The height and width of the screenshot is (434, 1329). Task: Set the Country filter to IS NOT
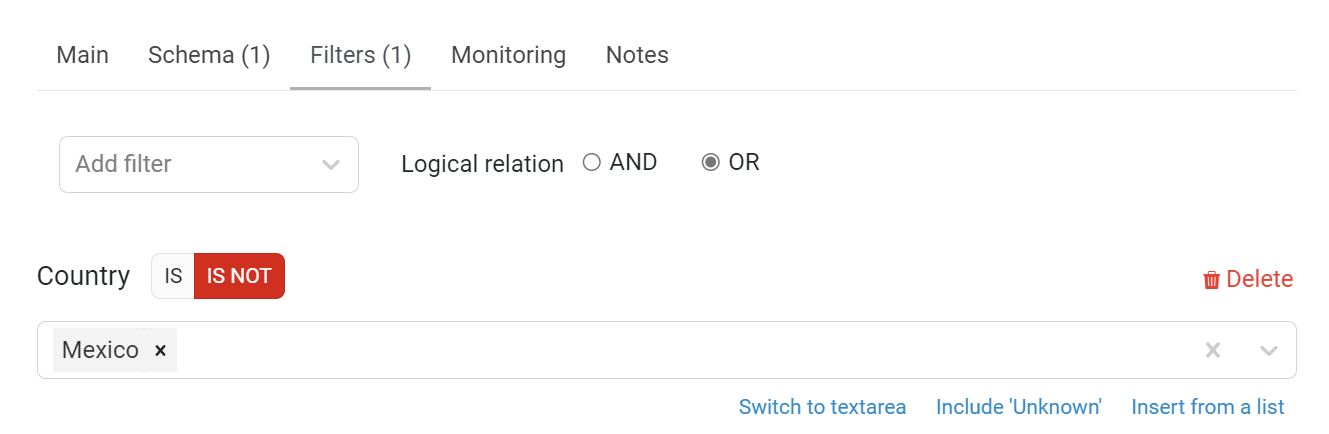click(x=239, y=276)
